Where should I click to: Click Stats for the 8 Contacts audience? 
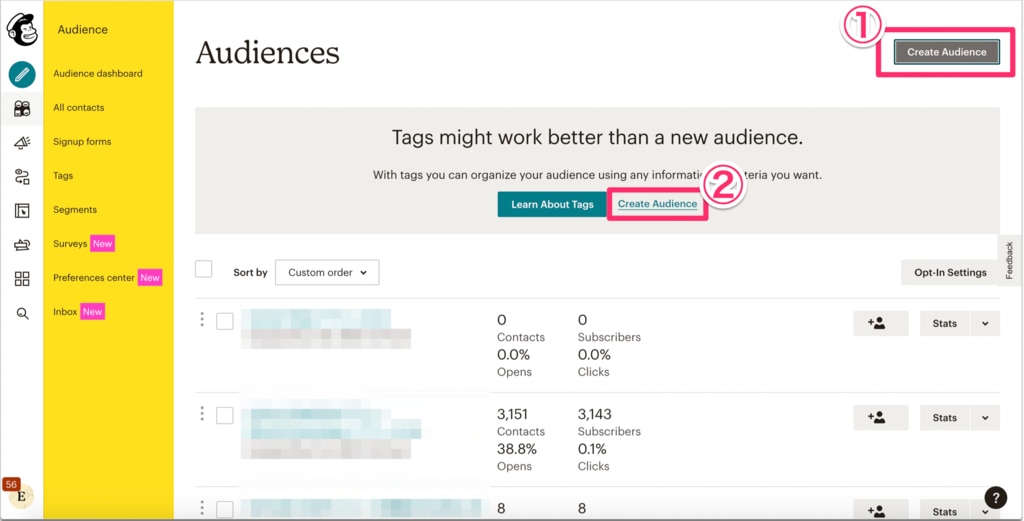[945, 511]
